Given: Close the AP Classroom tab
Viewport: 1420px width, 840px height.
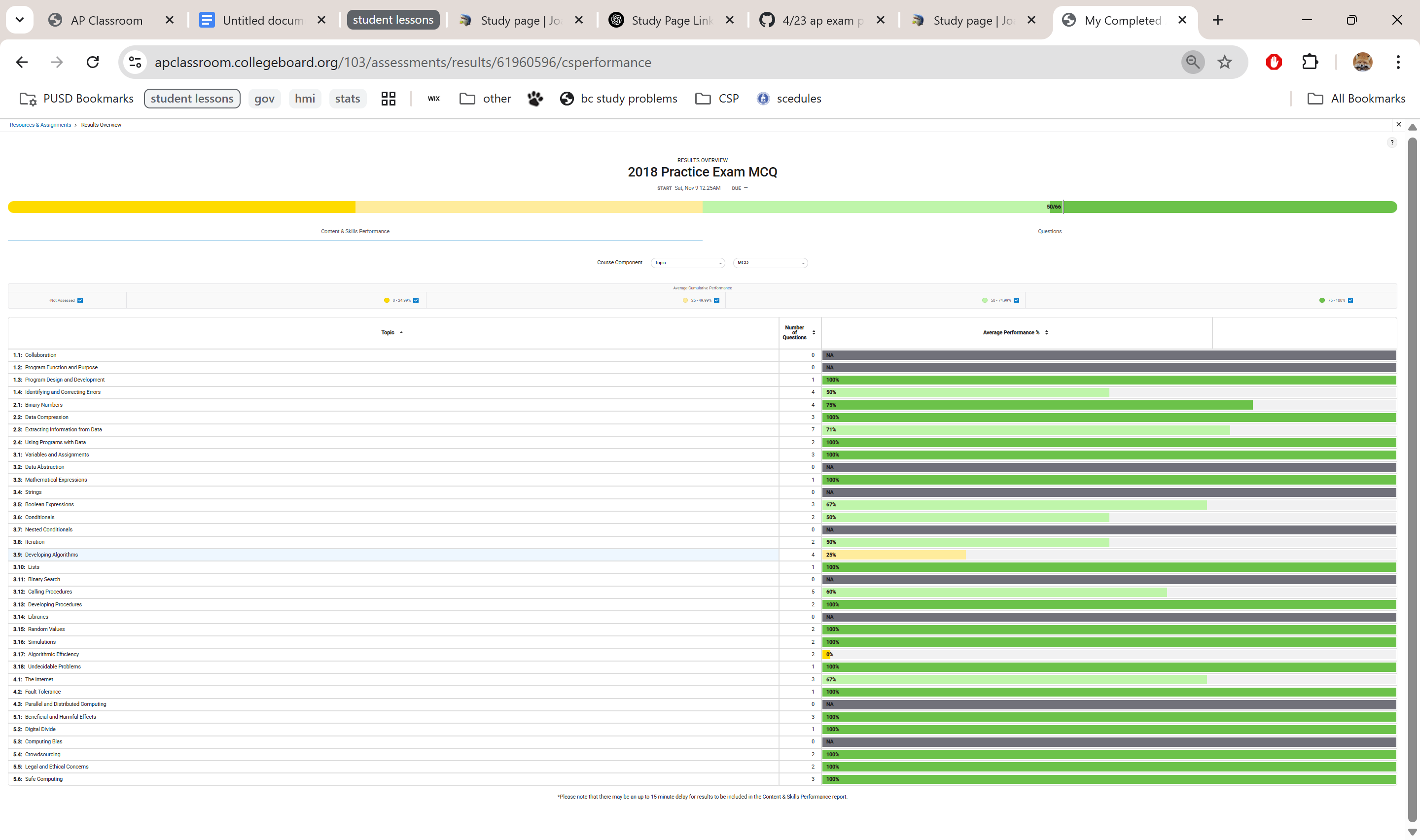Looking at the screenshot, I should click(169, 20).
